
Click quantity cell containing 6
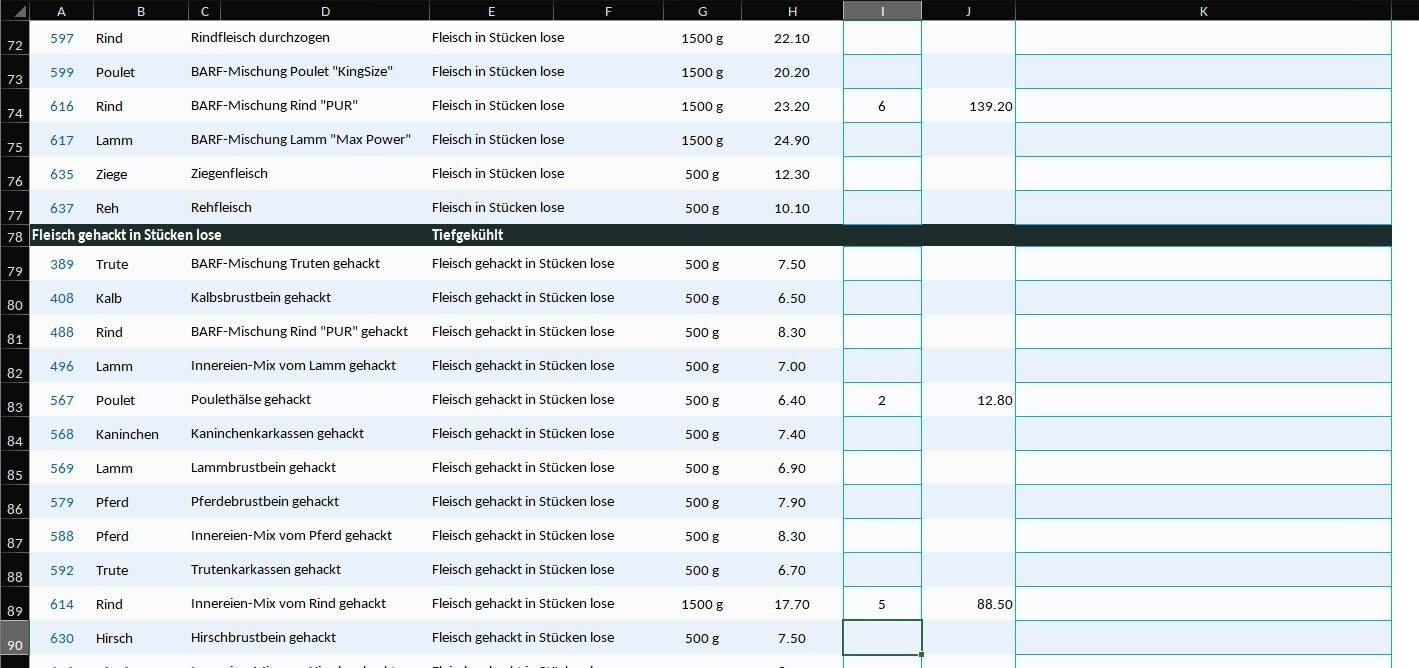click(882, 106)
